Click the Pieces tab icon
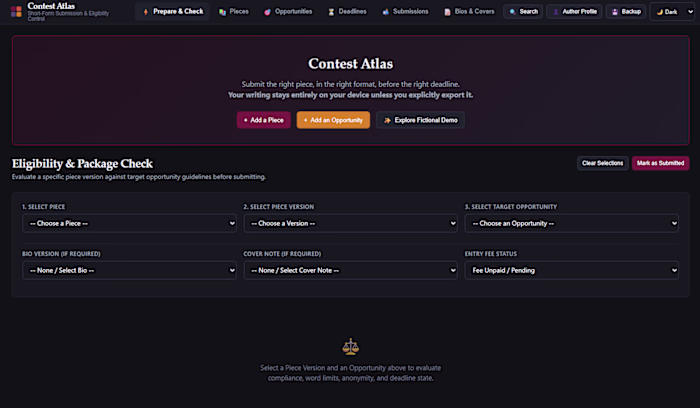 click(222, 12)
